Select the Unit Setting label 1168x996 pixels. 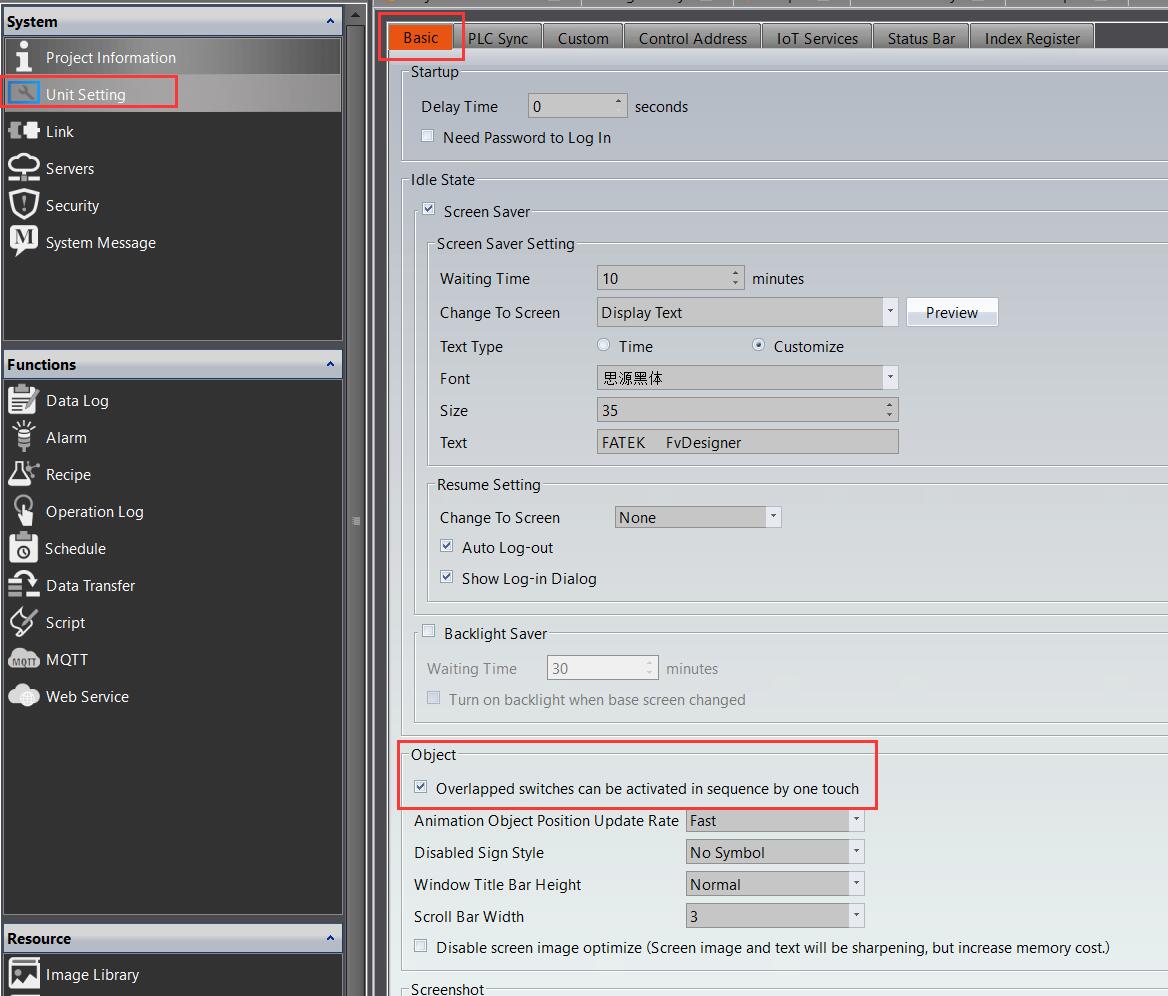point(86,95)
